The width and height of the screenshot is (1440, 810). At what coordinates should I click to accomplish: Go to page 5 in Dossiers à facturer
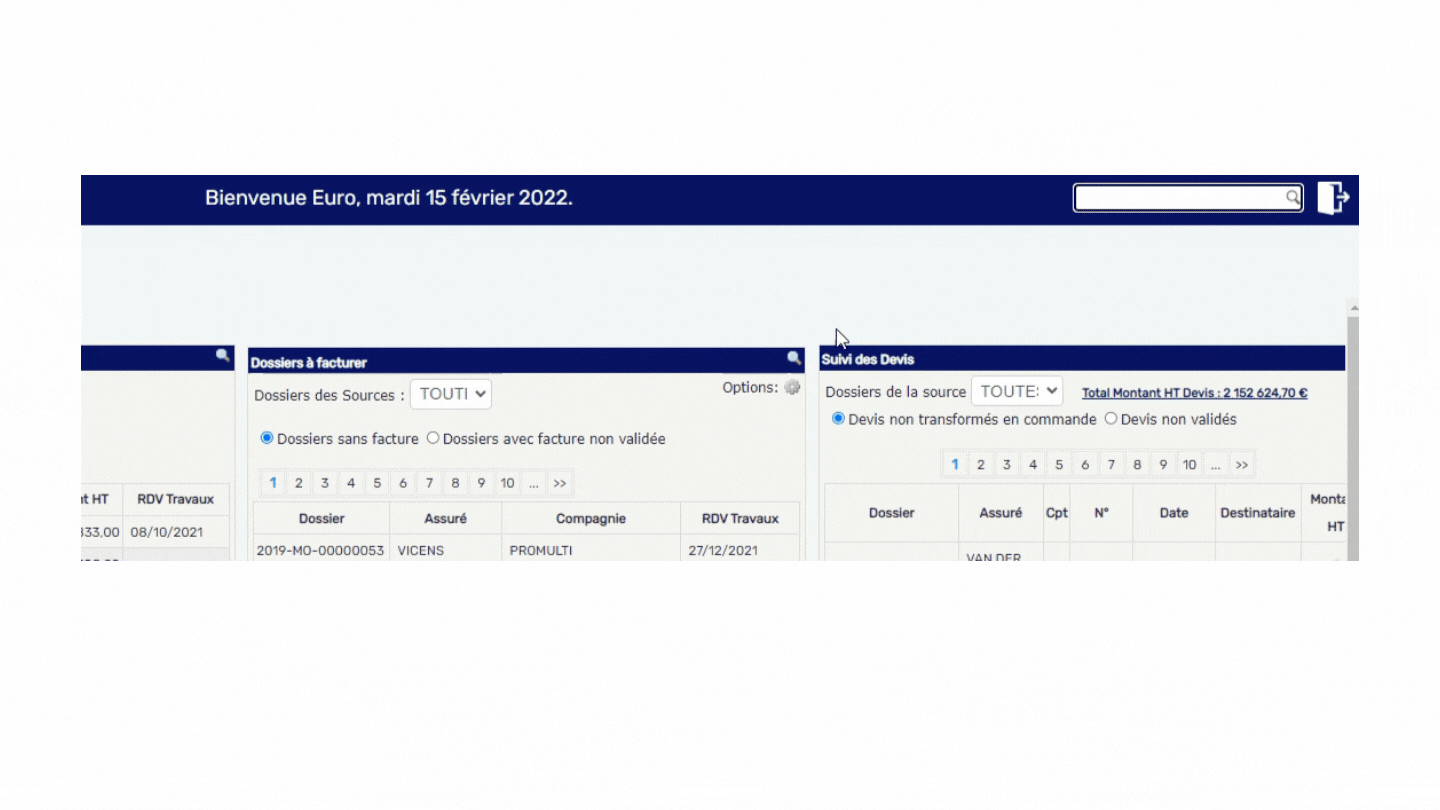[377, 483]
